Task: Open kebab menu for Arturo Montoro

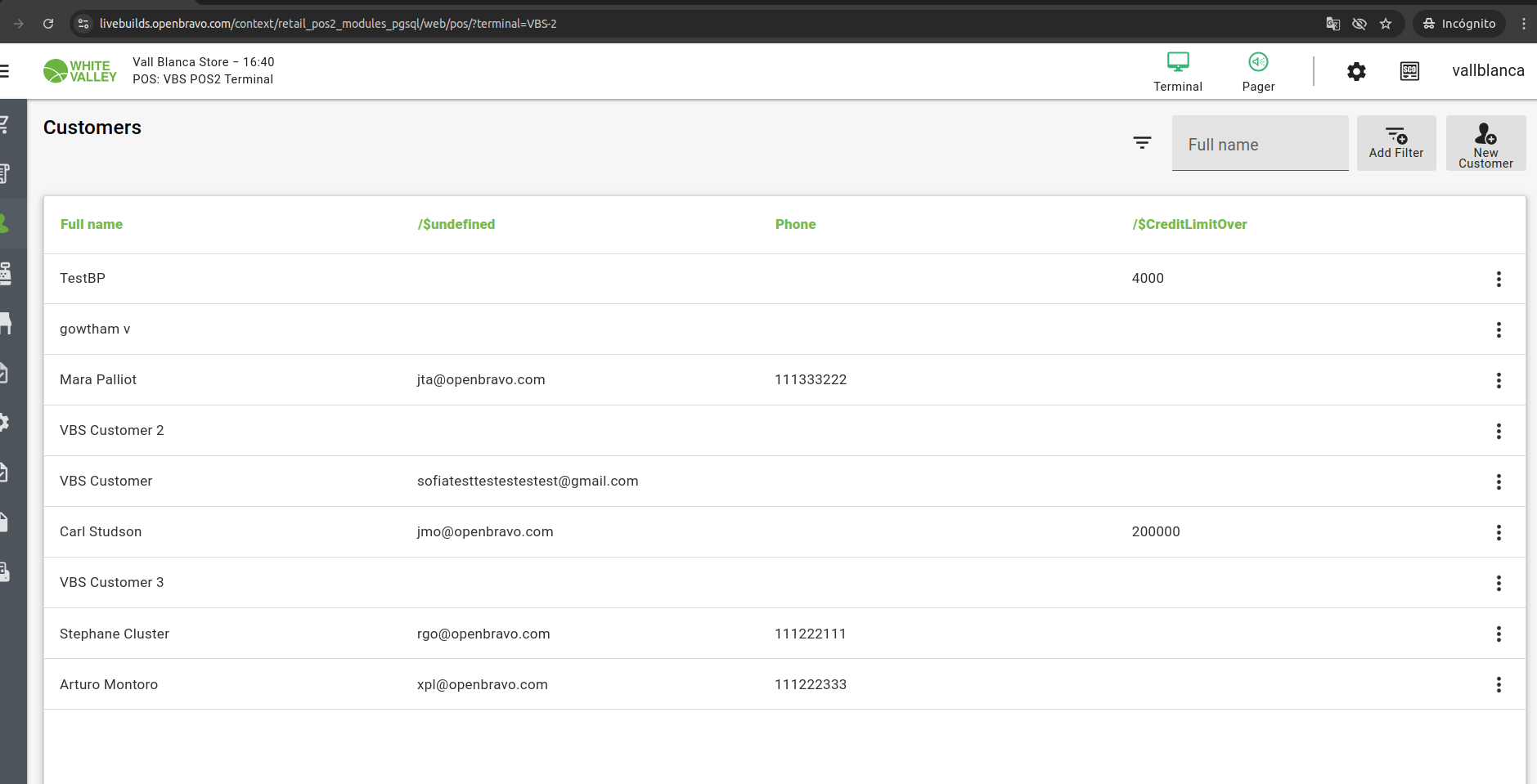Action: 1498,685
